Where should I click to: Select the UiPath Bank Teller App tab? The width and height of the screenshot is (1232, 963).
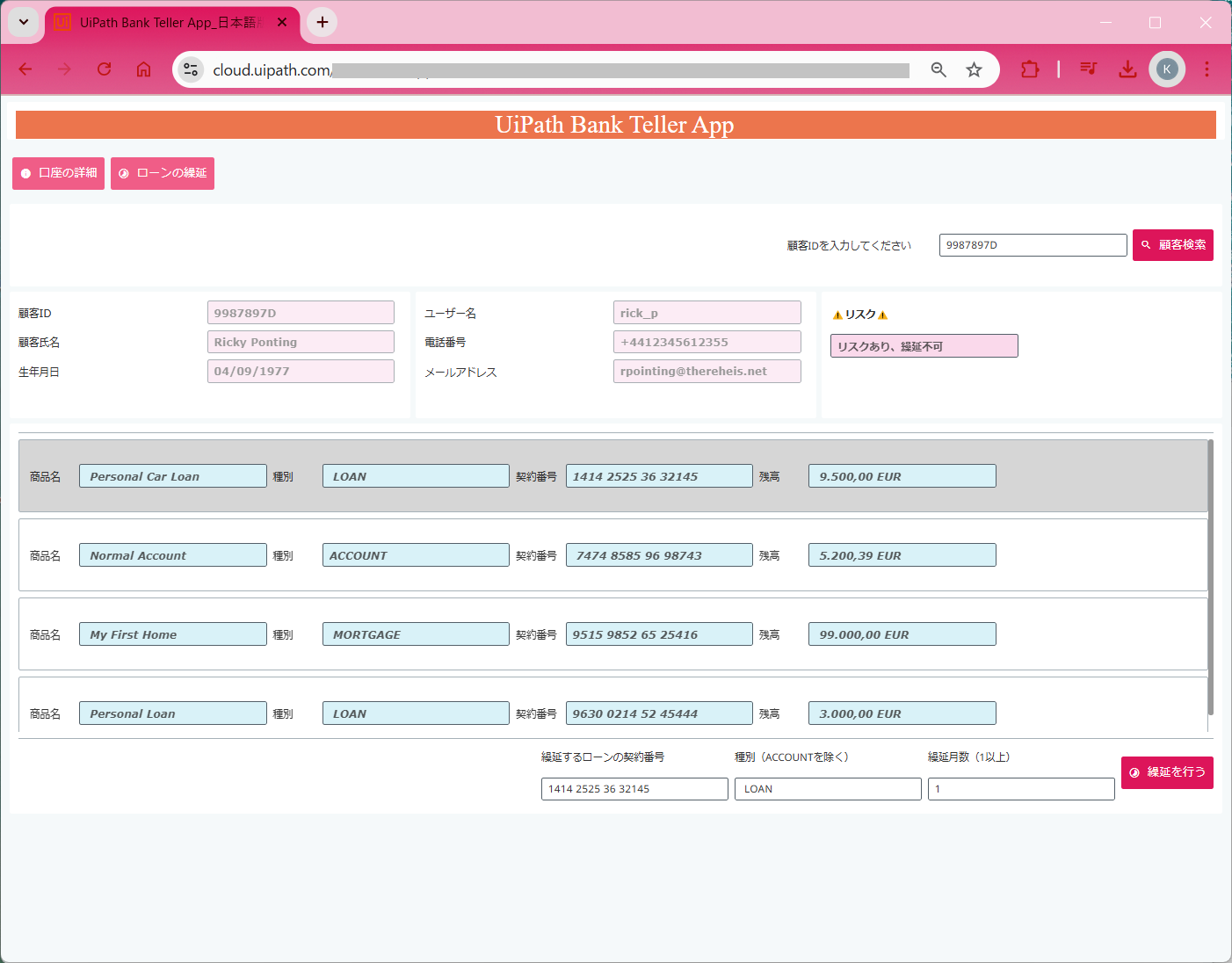[172, 23]
